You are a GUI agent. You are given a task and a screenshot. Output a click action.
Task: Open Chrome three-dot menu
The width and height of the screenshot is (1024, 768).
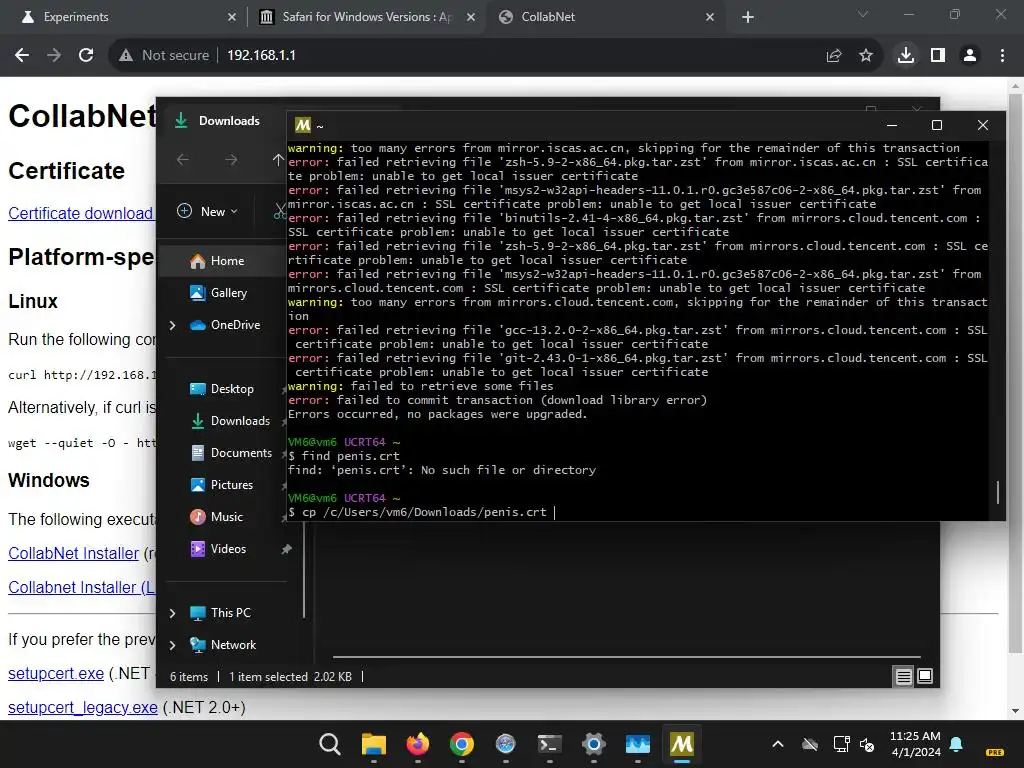point(1002,56)
